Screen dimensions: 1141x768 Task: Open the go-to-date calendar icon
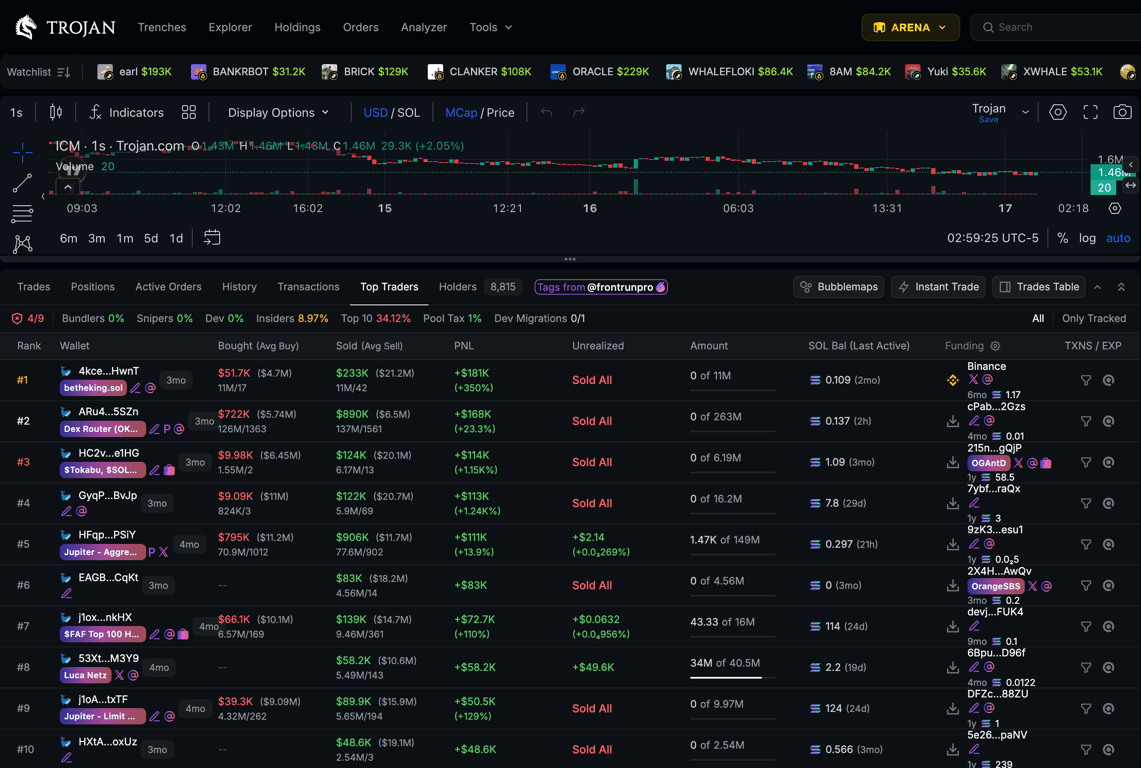pyautogui.click(x=212, y=237)
